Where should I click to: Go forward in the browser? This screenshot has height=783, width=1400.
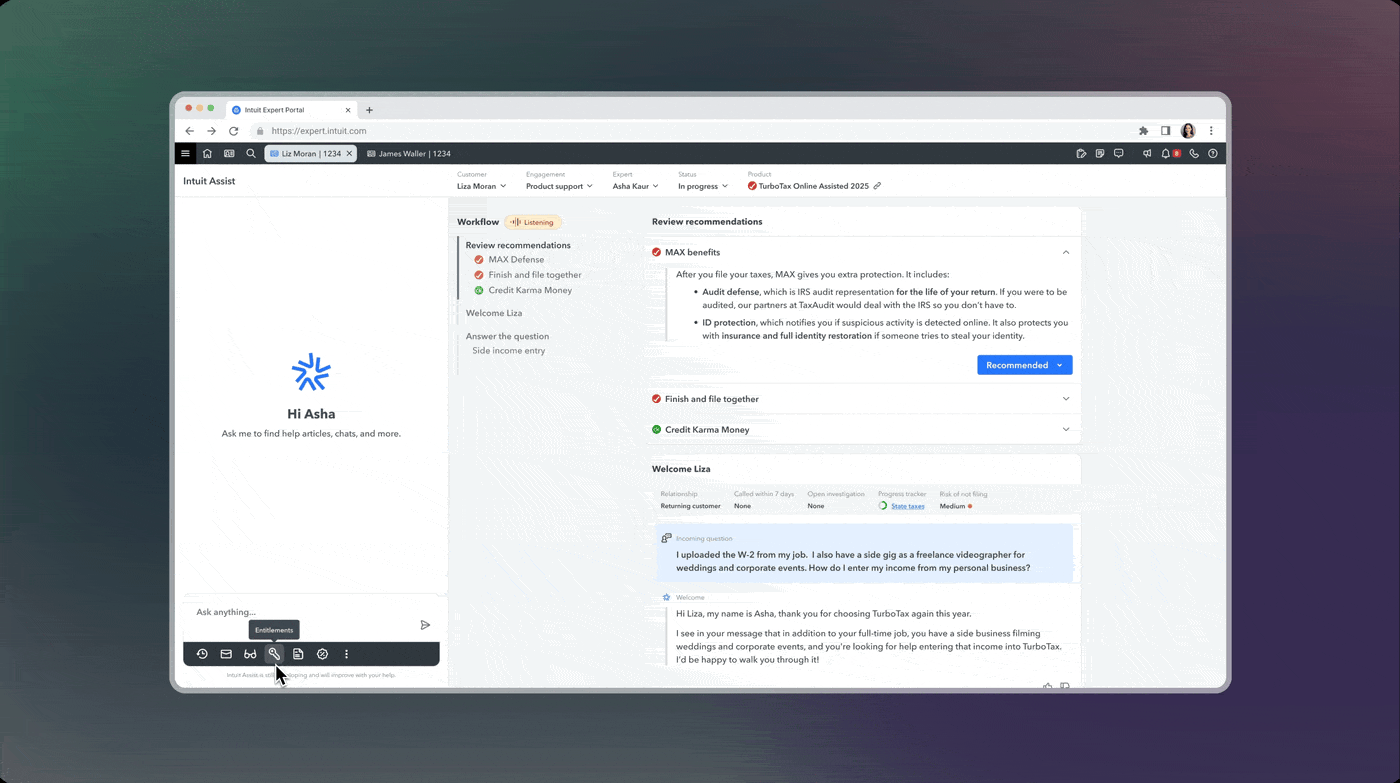pyautogui.click(x=211, y=131)
